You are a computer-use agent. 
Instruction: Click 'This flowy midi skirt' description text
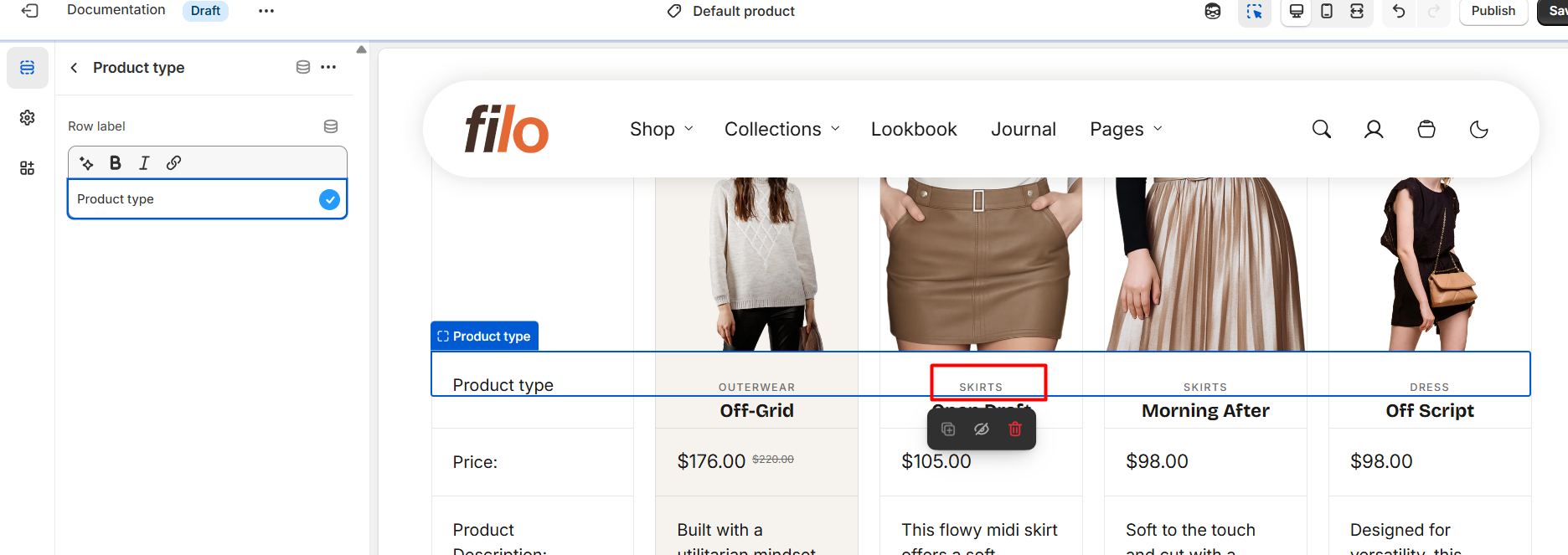pyautogui.click(x=979, y=530)
